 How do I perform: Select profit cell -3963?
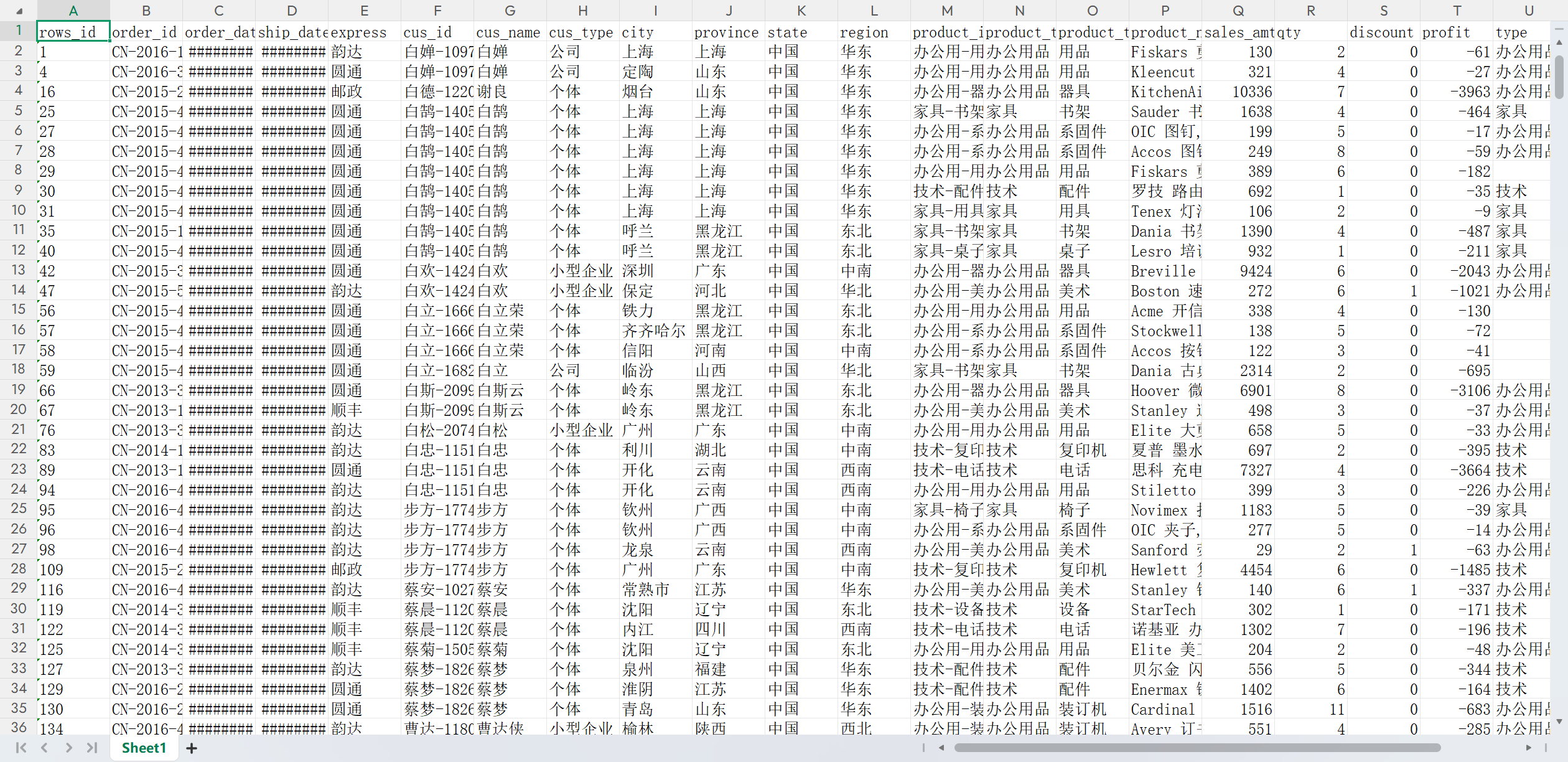click(x=1457, y=92)
